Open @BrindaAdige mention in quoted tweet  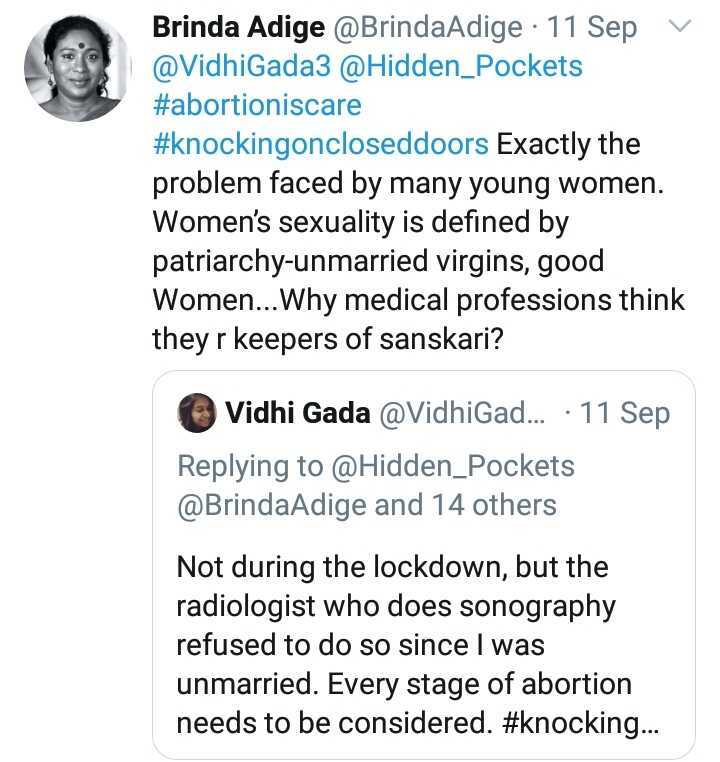(x=271, y=505)
